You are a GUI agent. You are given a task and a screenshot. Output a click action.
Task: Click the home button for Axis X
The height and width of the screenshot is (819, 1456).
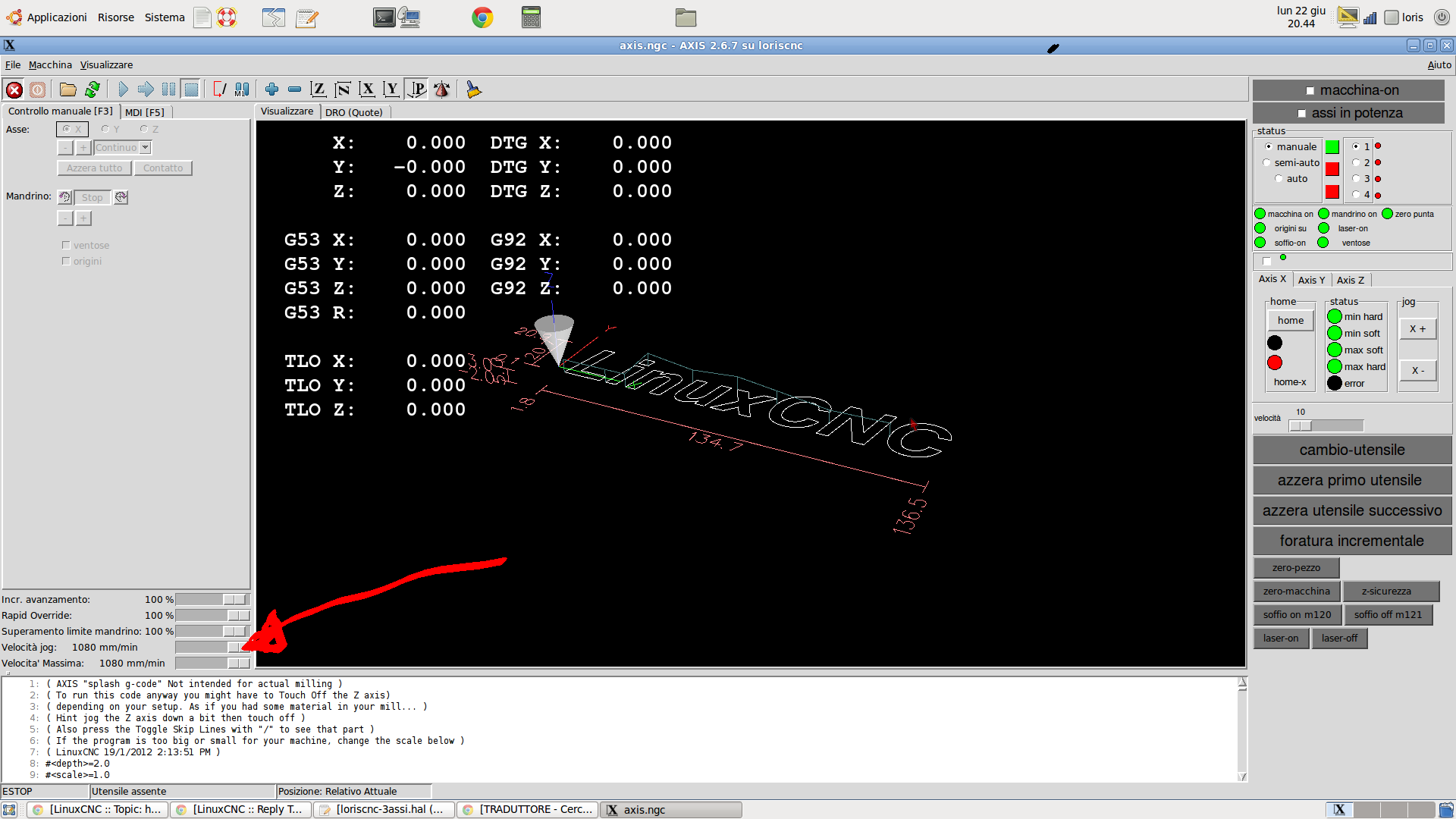click(x=1290, y=321)
